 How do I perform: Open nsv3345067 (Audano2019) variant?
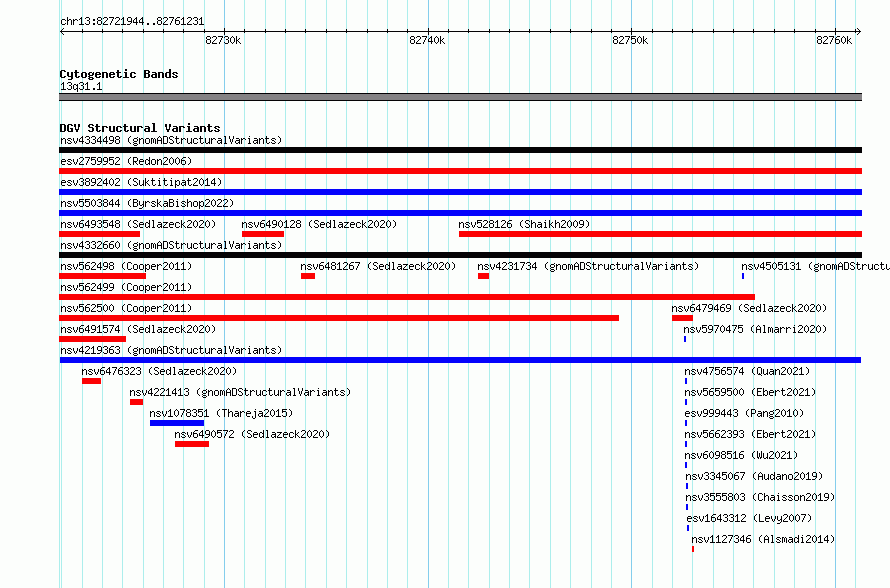754,476
